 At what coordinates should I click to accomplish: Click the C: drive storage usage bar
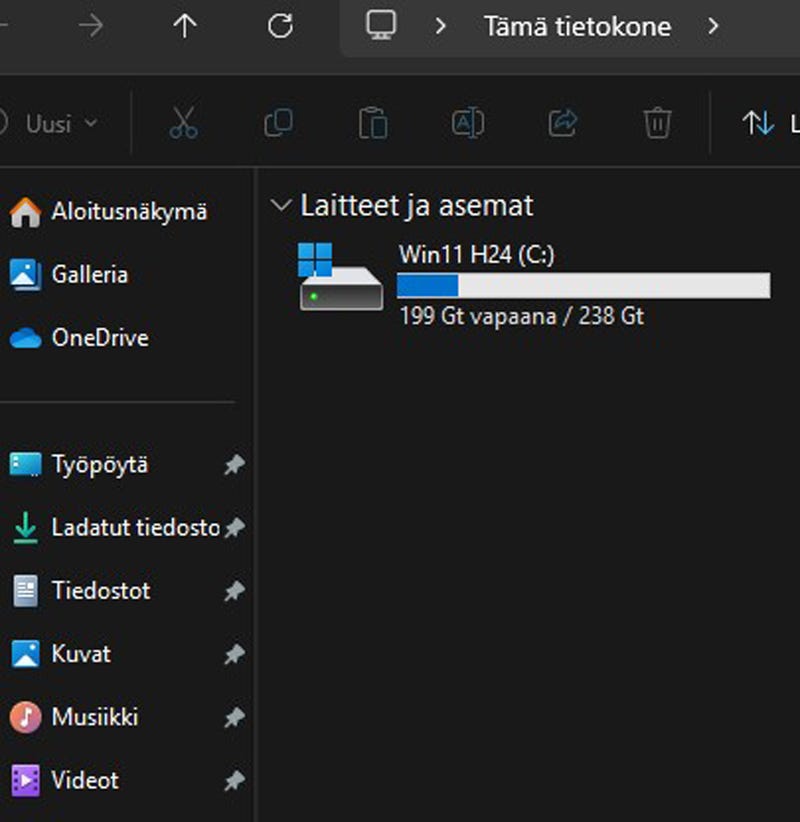point(583,286)
